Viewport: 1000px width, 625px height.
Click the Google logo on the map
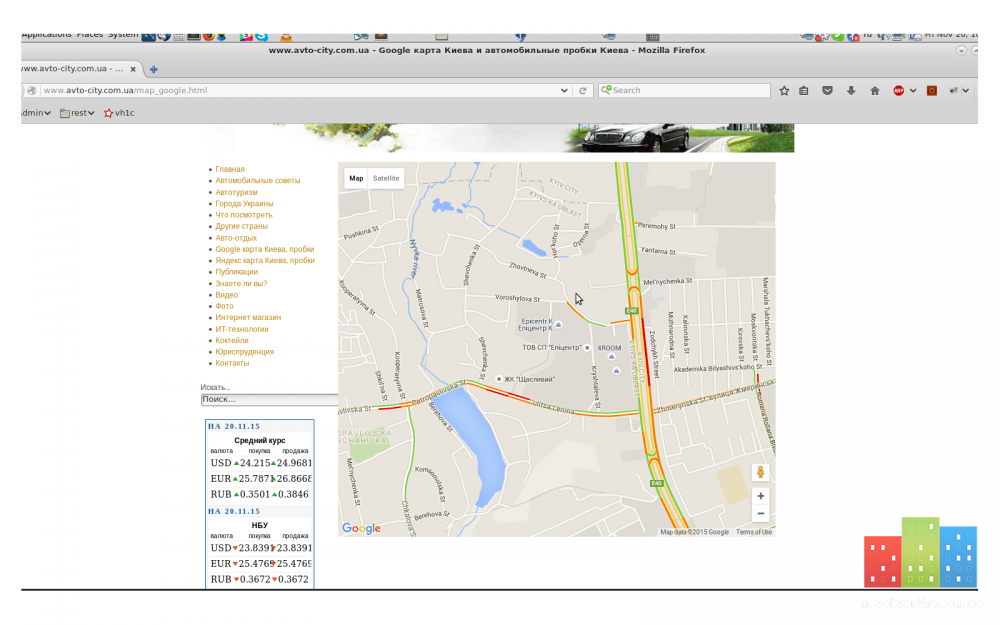(361, 528)
